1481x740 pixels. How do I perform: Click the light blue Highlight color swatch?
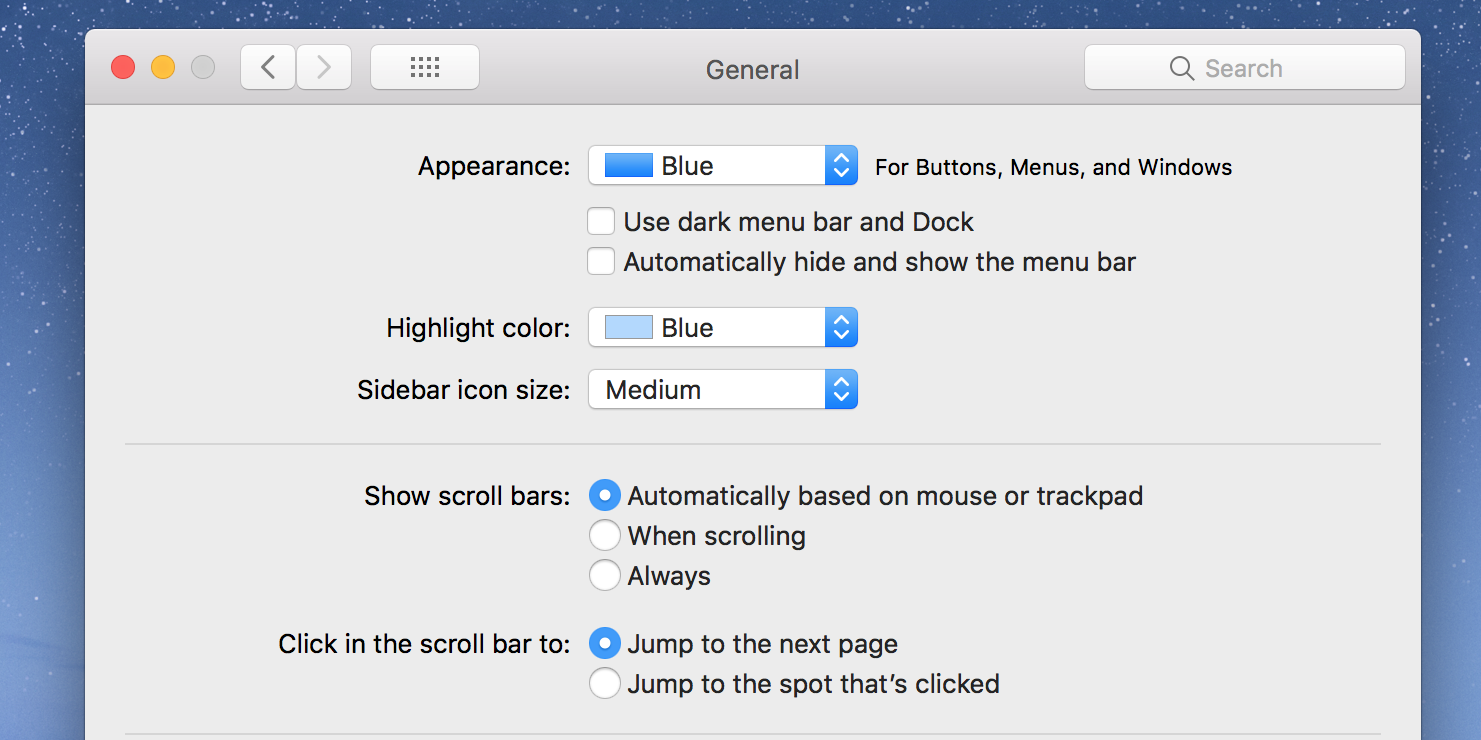(x=629, y=328)
